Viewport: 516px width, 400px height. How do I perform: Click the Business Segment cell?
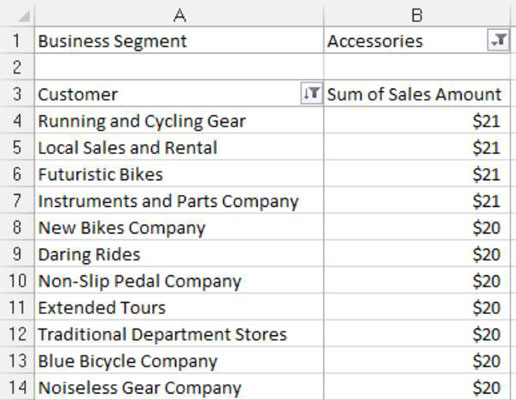(179, 41)
